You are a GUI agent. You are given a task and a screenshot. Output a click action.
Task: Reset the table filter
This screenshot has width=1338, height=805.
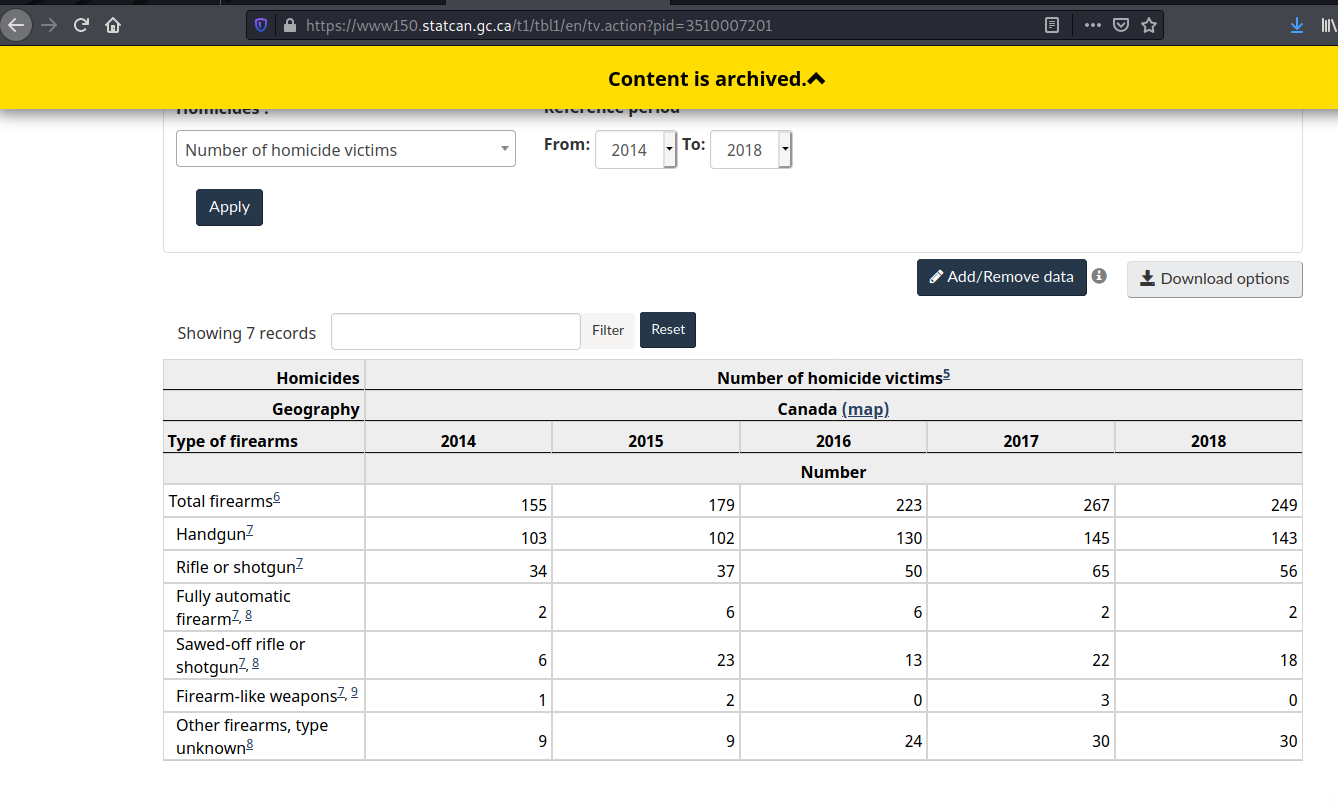point(667,330)
